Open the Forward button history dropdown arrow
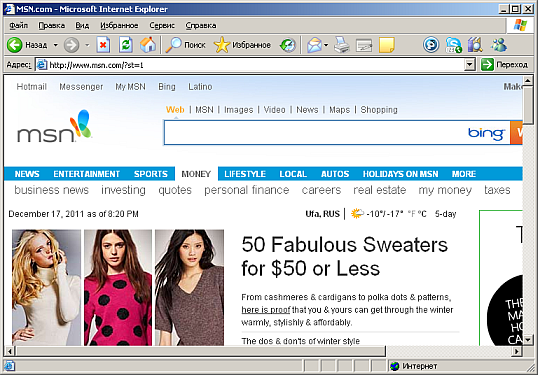 (x=87, y=45)
